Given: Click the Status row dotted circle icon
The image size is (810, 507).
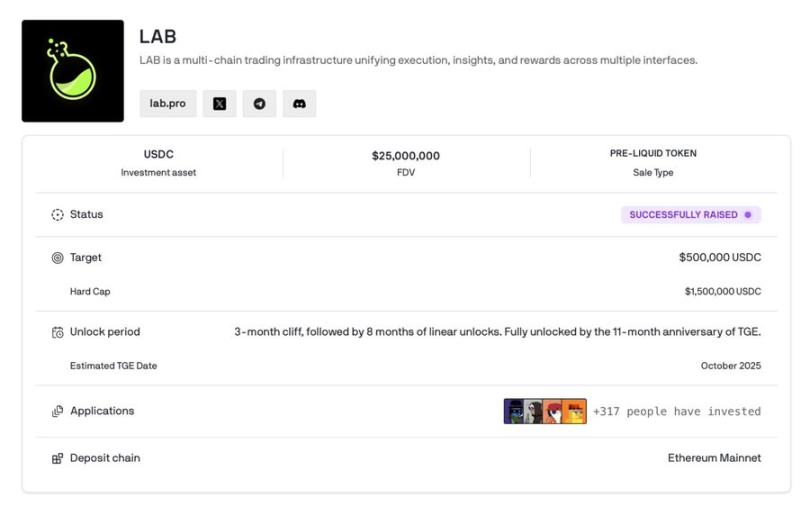Looking at the screenshot, I should [x=57, y=215].
